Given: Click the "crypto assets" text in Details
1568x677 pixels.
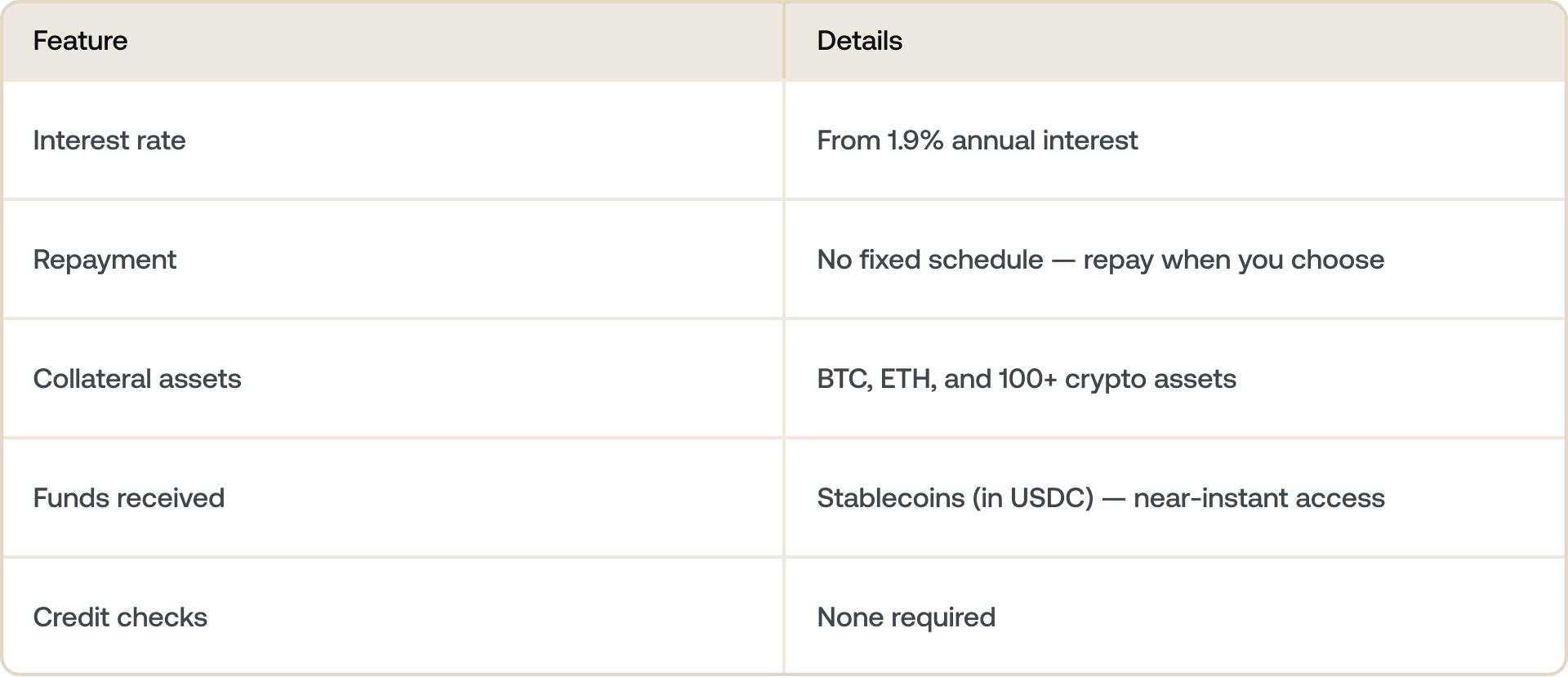Looking at the screenshot, I should [1150, 379].
